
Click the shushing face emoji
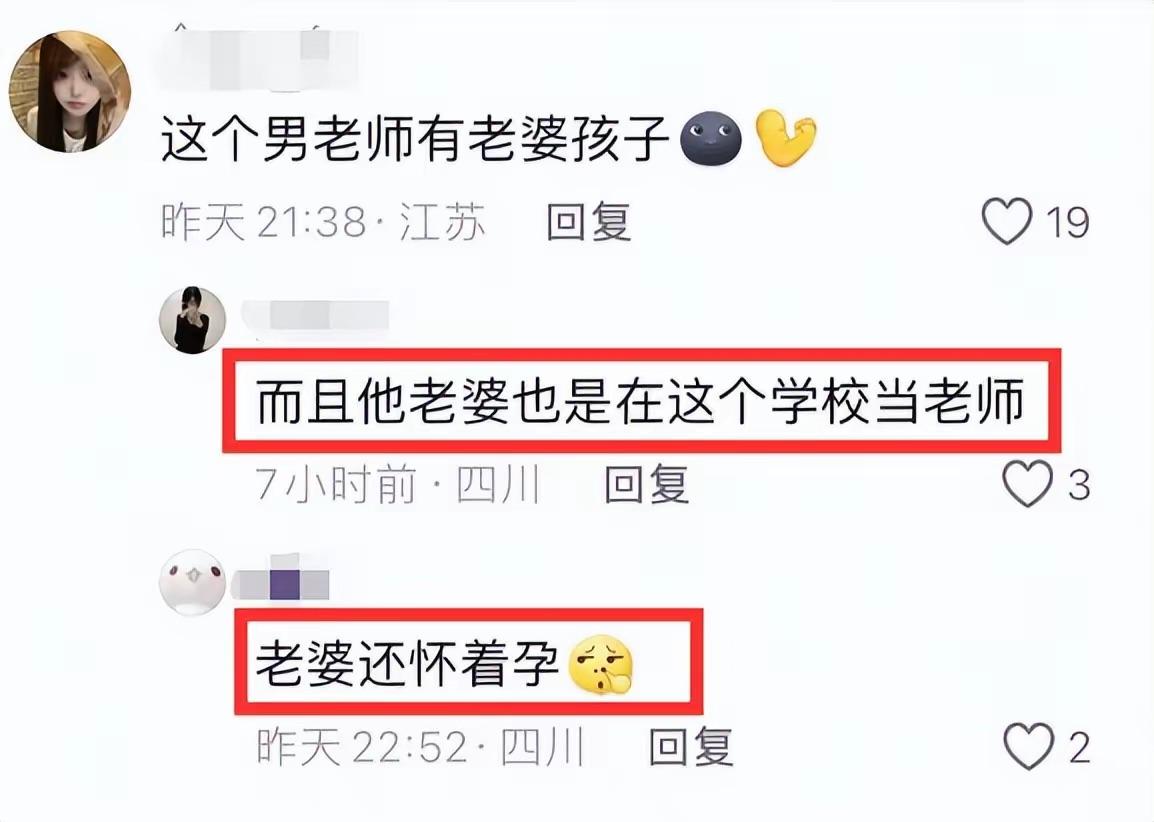[x=601, y=664]
